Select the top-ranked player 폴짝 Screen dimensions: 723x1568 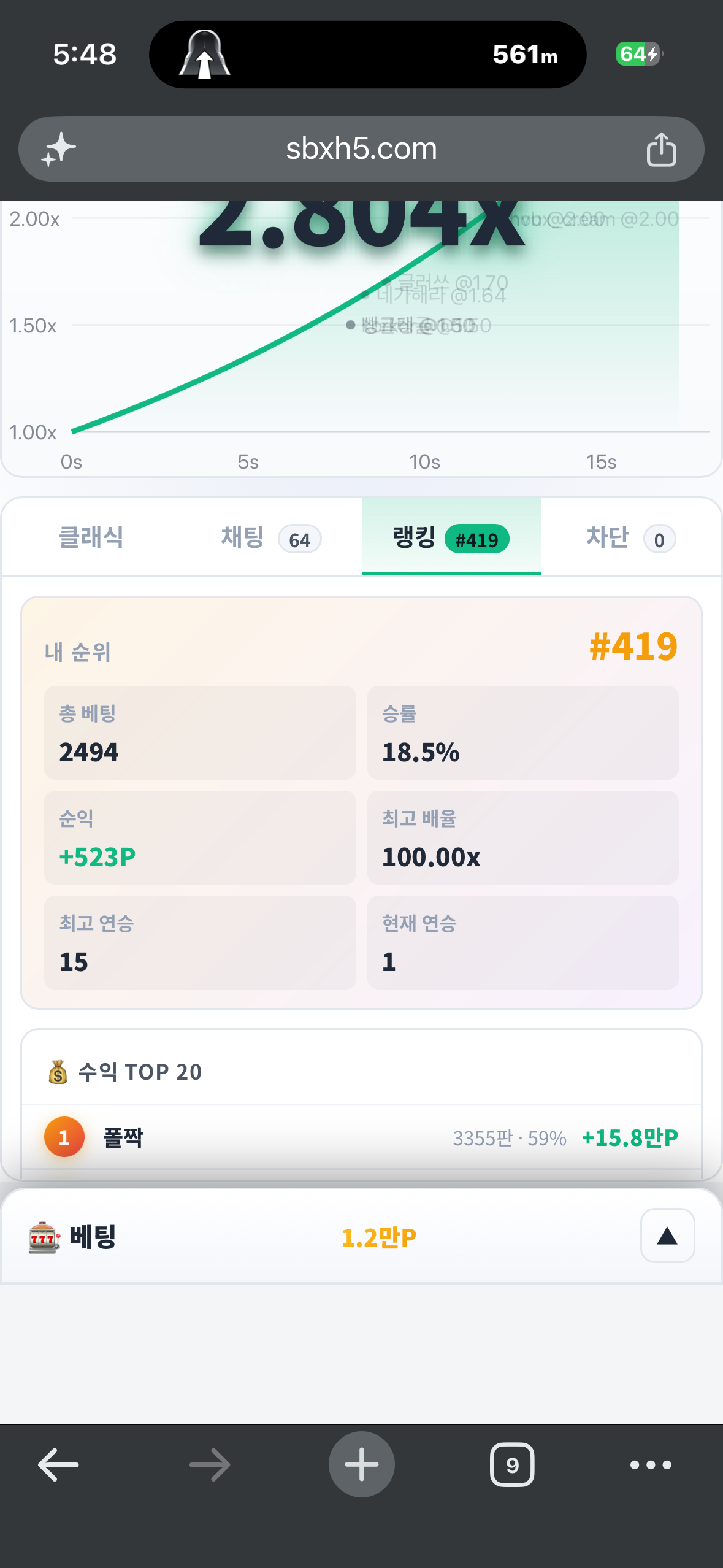click(361, 1138)
